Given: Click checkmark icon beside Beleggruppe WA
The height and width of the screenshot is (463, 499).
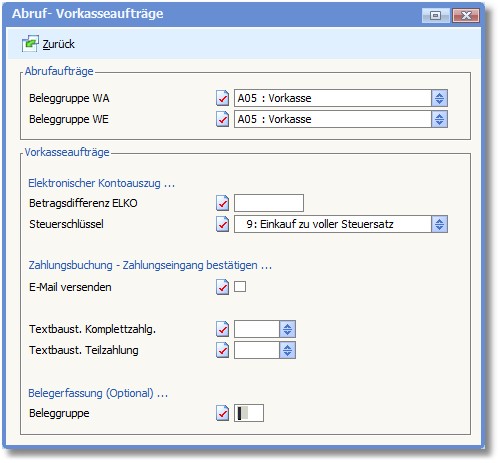Looking at the screenshot, I should [x=222, y=98].
